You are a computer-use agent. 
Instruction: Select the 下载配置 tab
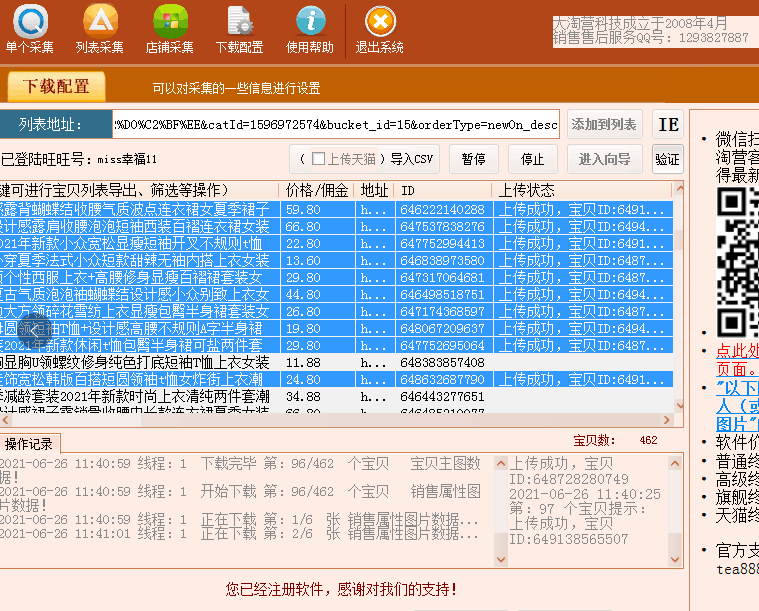coord(56,86)
